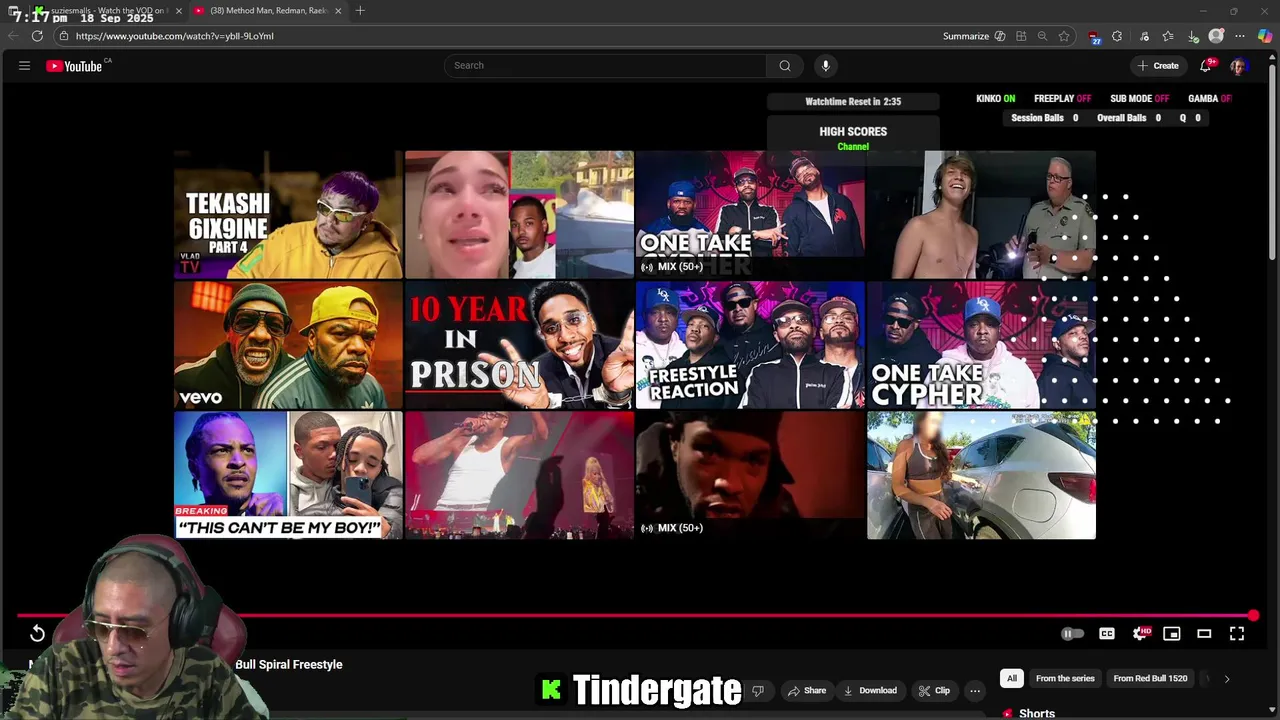Open a new browser tab
The image size is (1280, 720).
pyautogui.click(x=360, y=11)
